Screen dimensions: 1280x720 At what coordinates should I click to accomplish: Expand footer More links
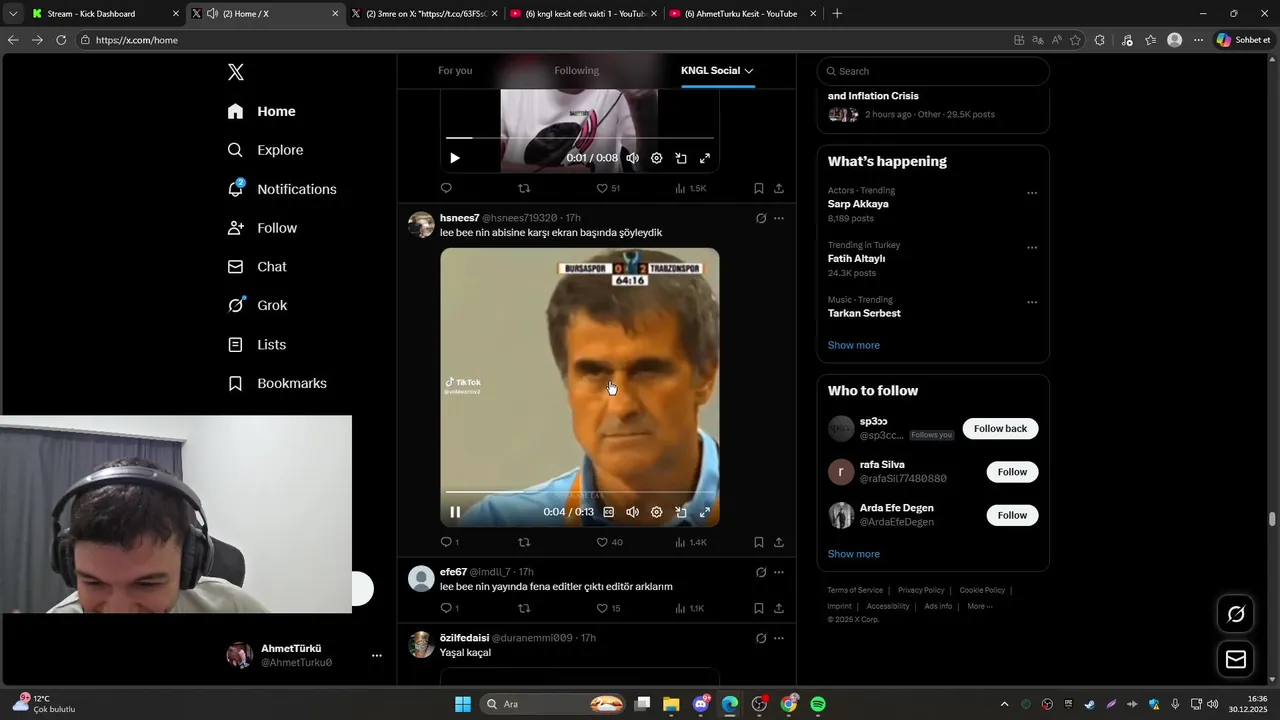pyautogui.click(x=980, y=606)
